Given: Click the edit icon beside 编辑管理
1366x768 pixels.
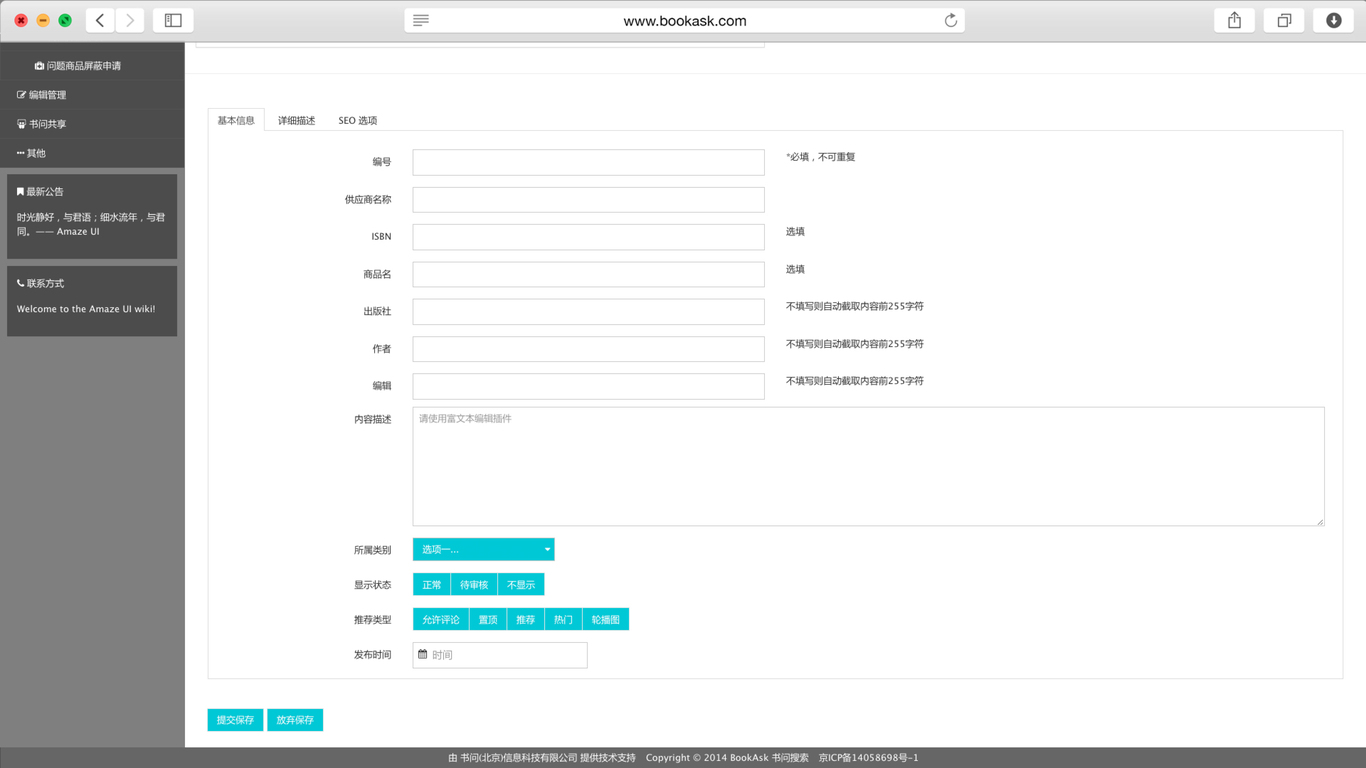Looking at the screenshot, I should click(x=21, y=95).
